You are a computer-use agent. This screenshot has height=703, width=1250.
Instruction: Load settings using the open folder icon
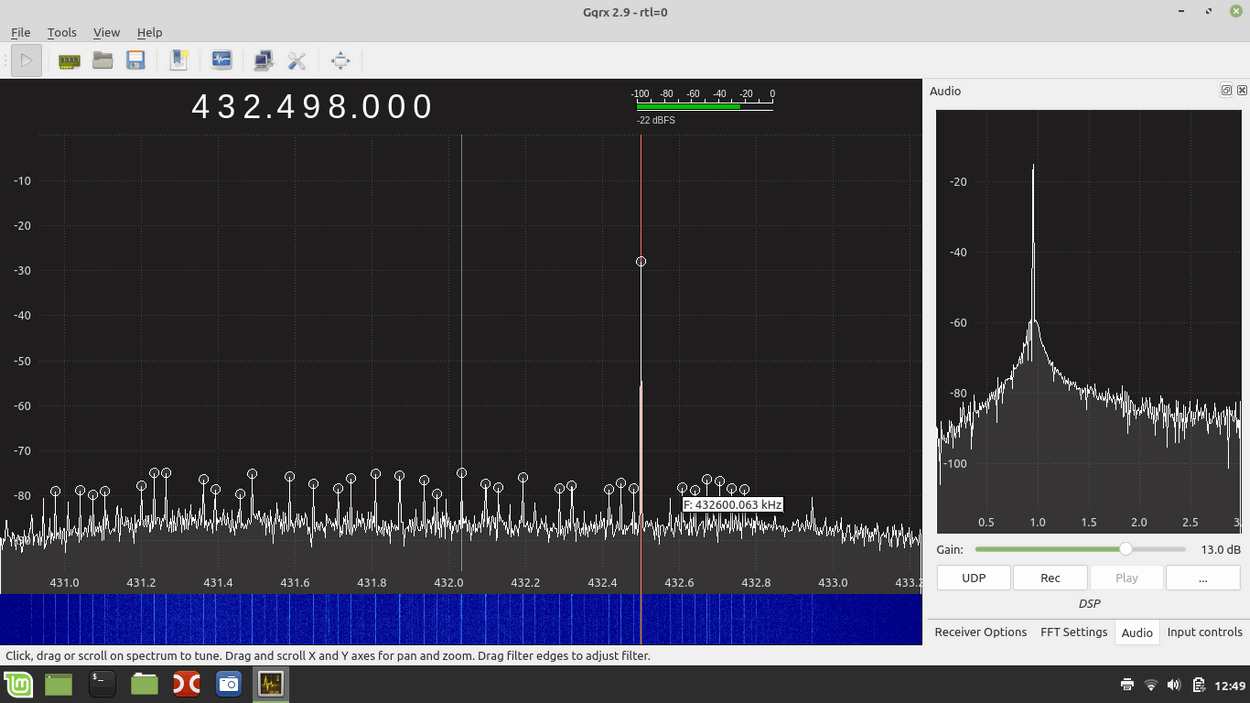pyautogui.click(x=103, y=60)
